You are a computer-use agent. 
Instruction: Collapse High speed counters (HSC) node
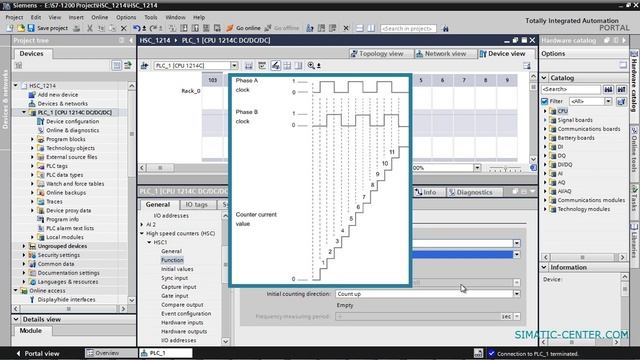142,233
